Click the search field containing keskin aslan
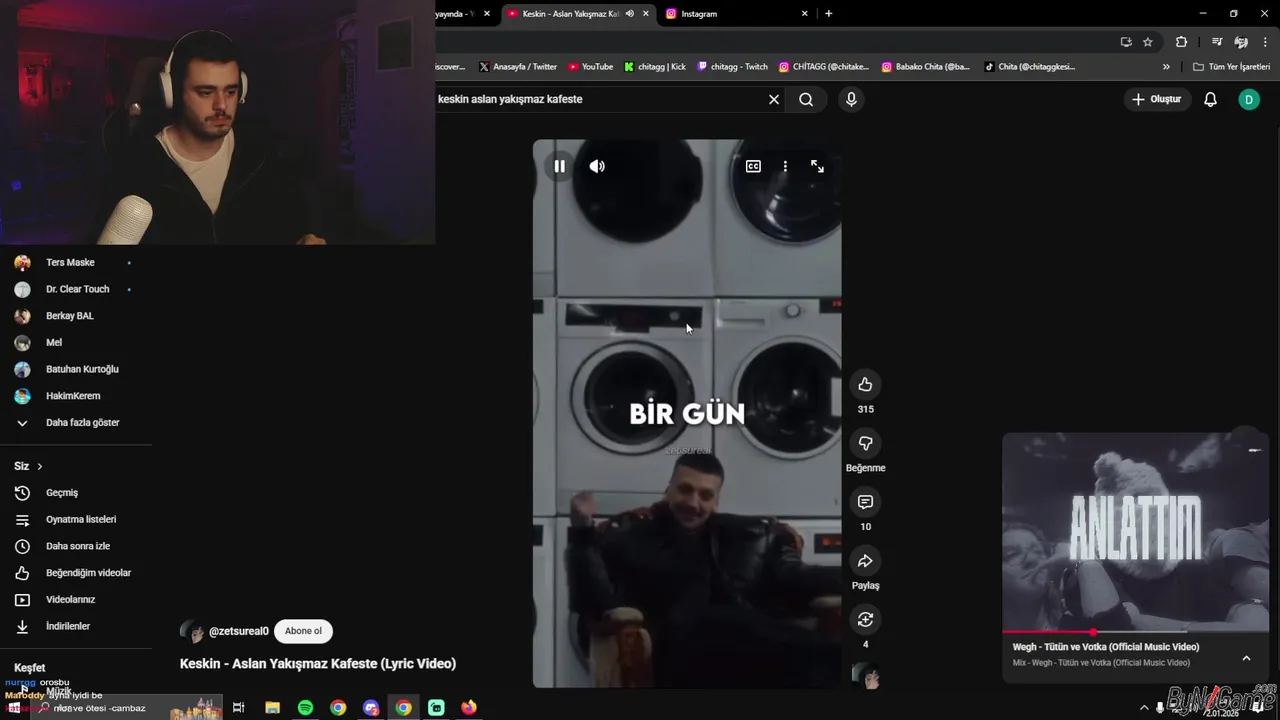Viewport: 1280px width, 720px height. (598, 99)
